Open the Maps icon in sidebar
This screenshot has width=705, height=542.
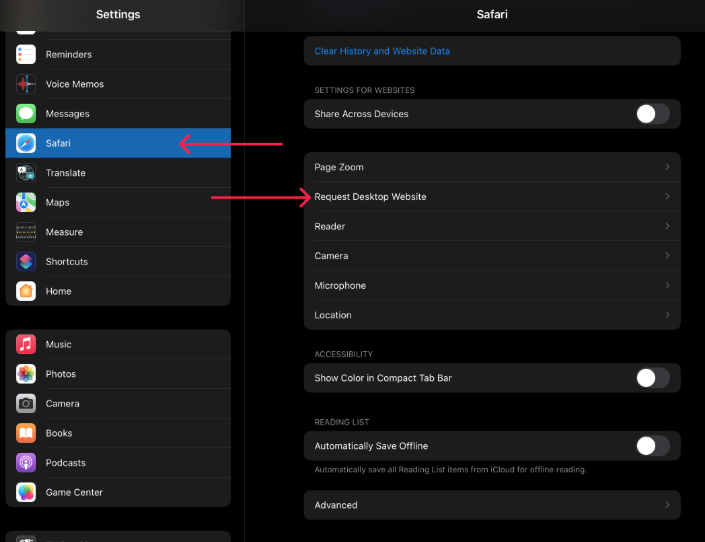[x=26, y=203]
